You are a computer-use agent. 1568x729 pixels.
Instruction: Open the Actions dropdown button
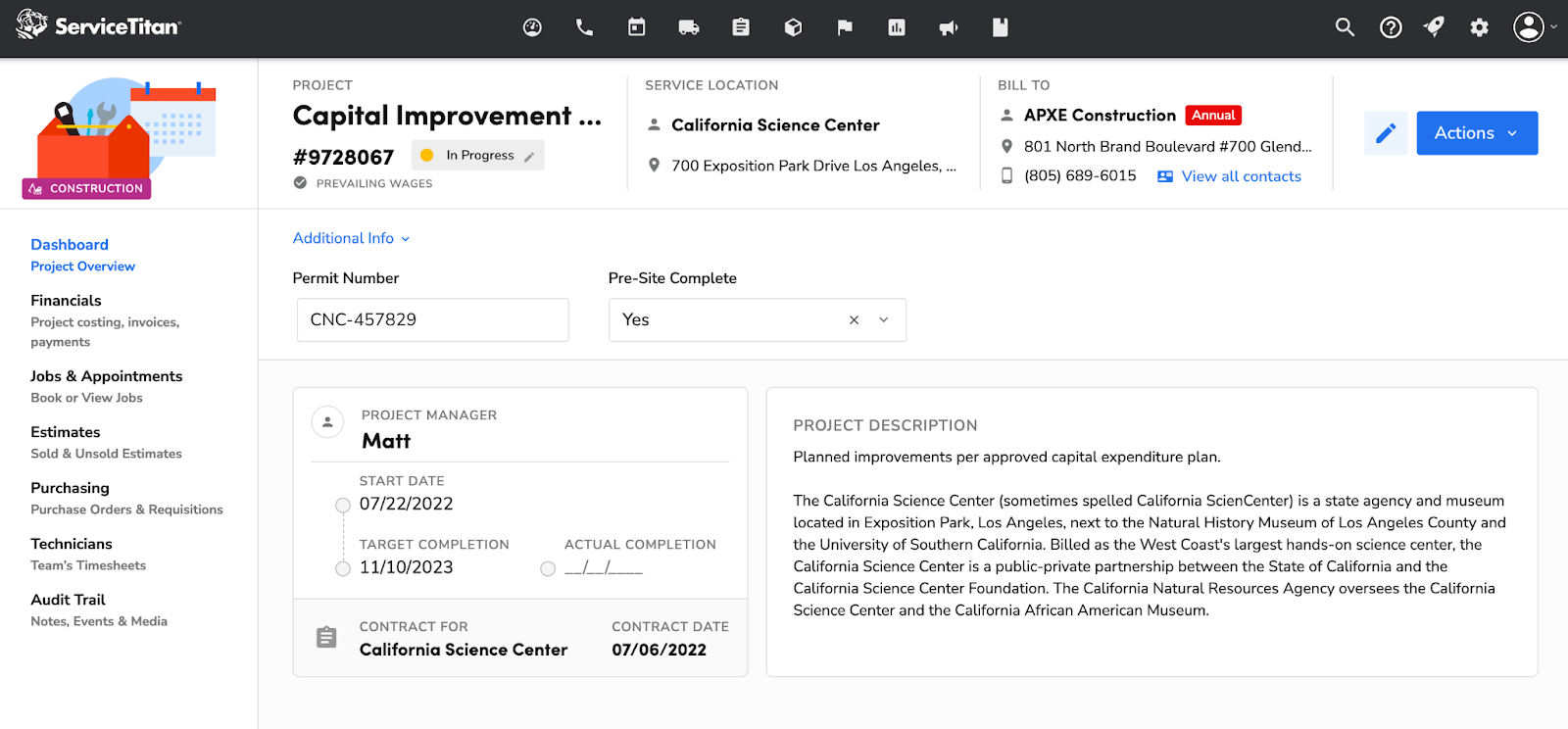[x=1477, y=133]
